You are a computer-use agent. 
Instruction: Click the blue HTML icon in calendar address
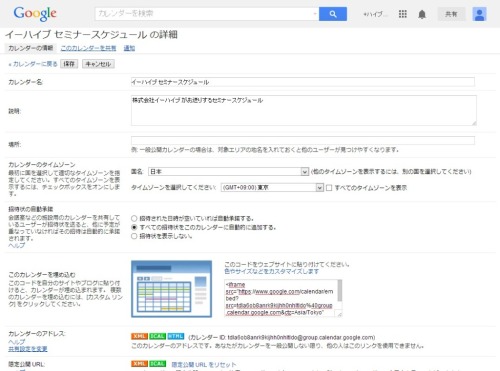176,336
